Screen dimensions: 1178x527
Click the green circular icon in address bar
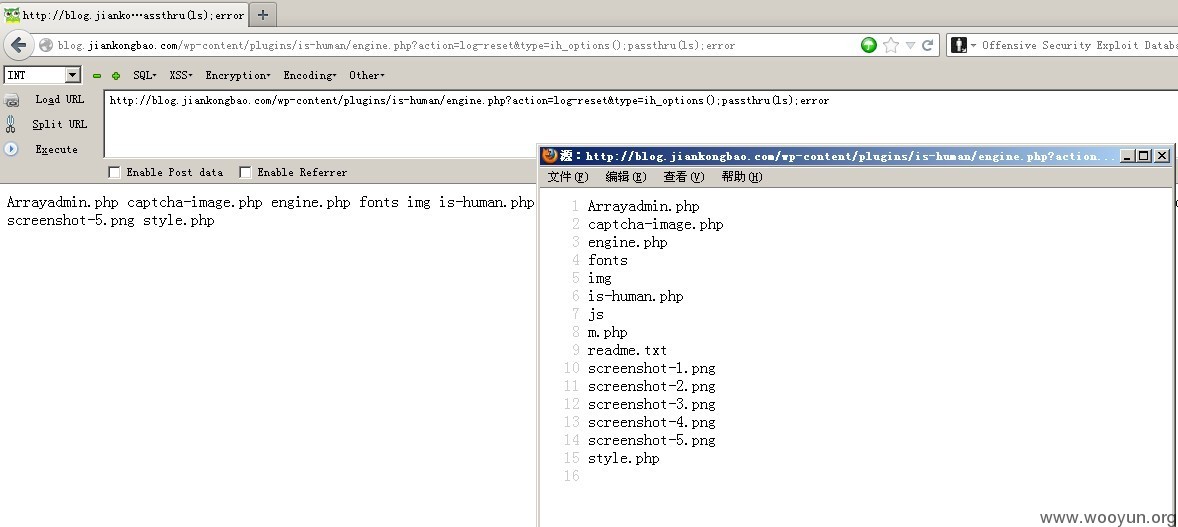868,45
